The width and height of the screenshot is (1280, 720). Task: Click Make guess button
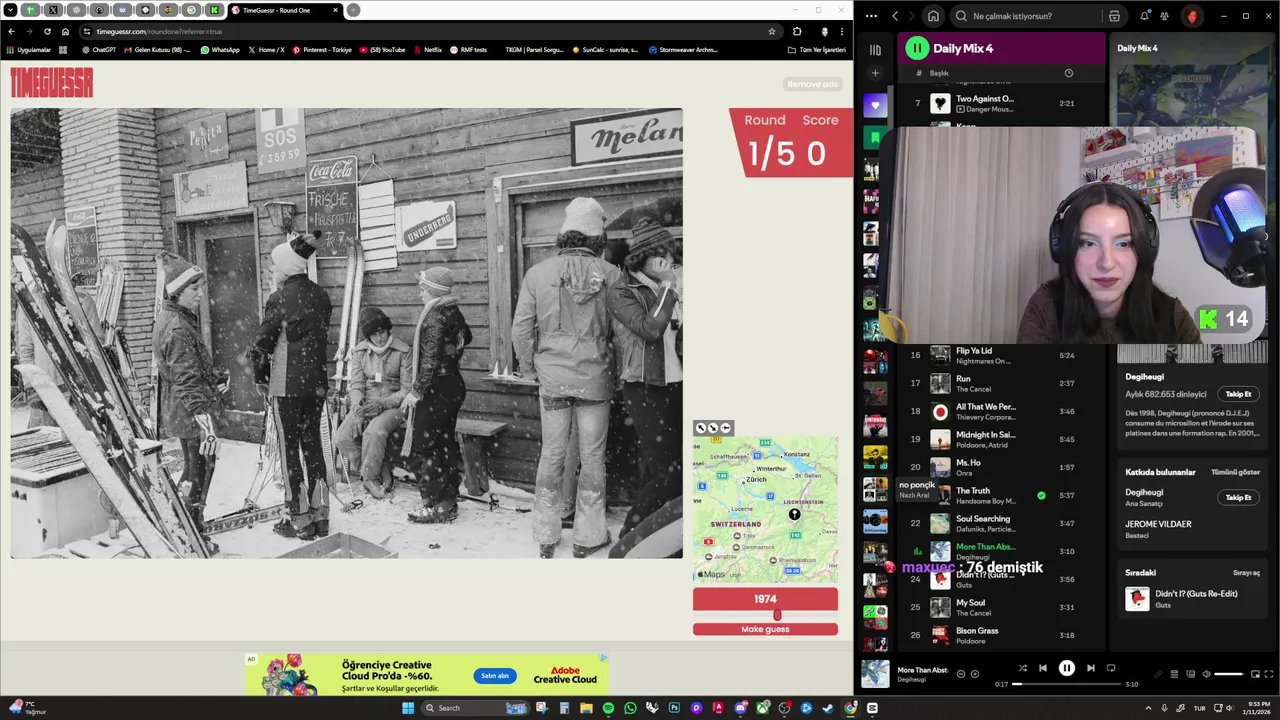[765, 629]
